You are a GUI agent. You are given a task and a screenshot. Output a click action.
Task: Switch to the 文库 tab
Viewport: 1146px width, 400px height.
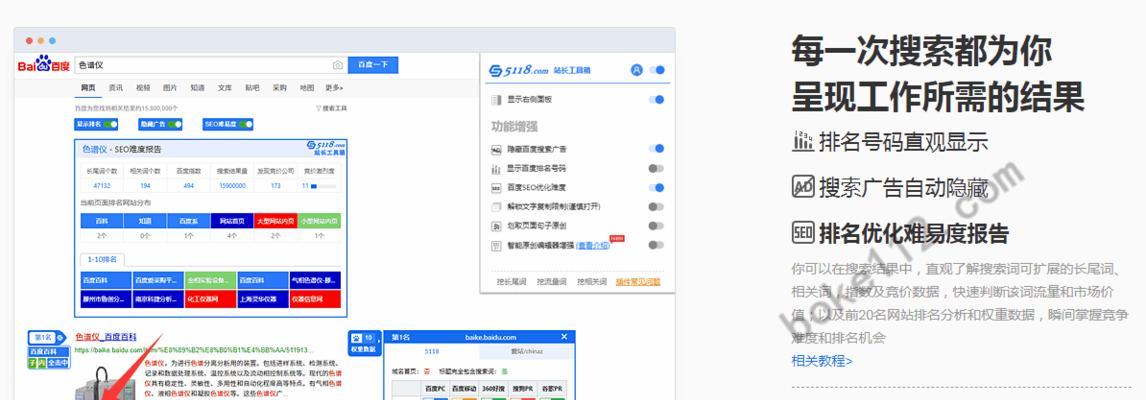224,88
